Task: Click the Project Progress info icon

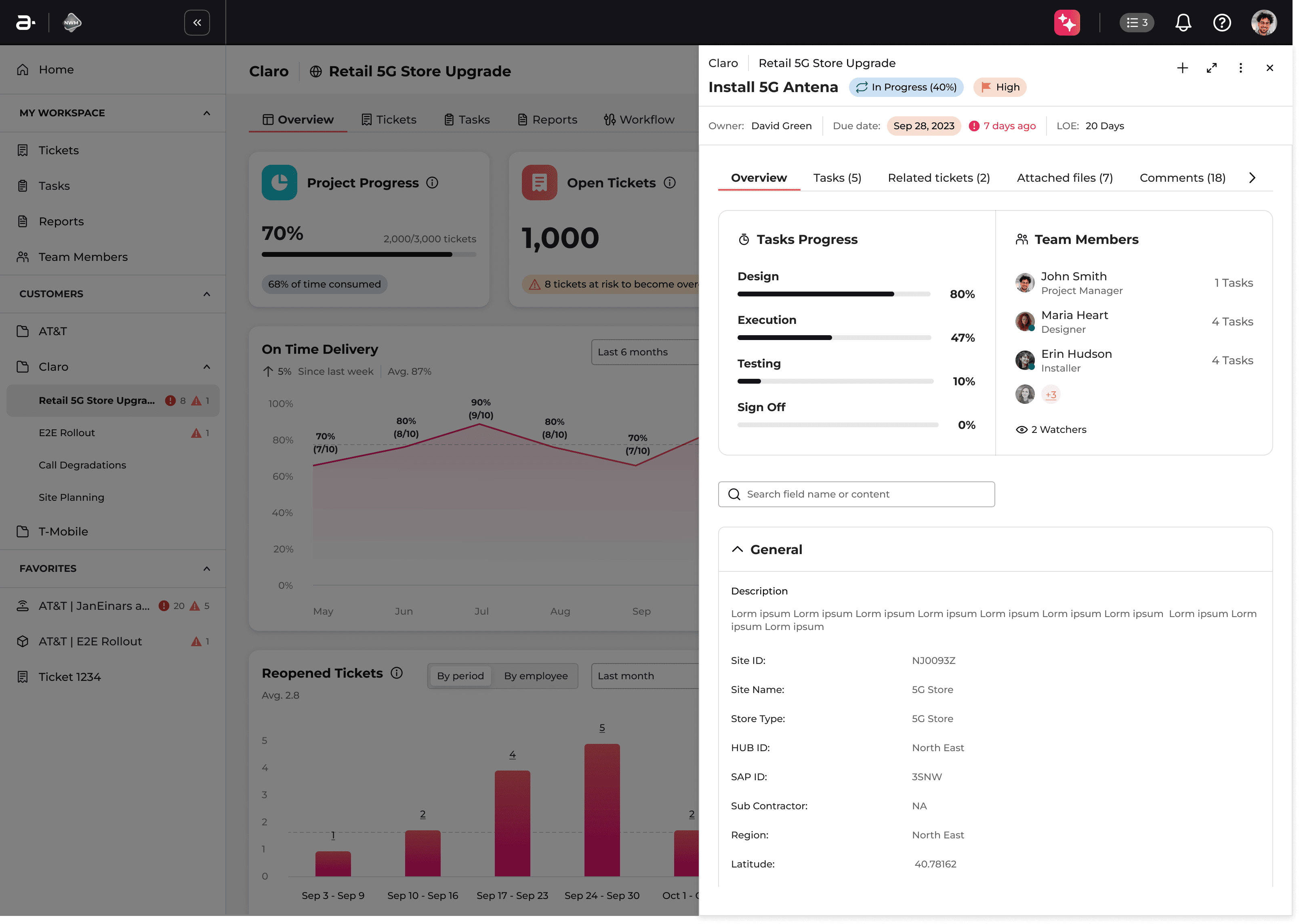Action: click(x=432, y=183)
